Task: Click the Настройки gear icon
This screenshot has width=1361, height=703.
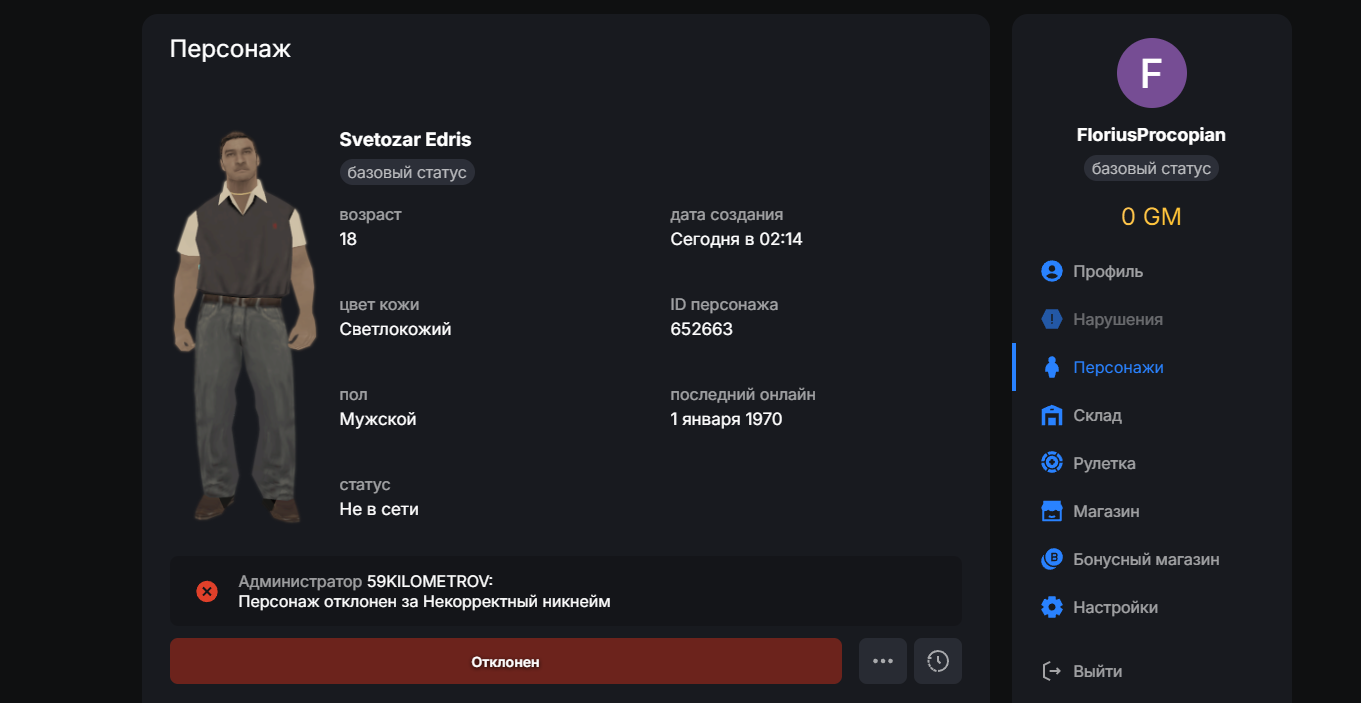Action: click(x=1051, y=607)
